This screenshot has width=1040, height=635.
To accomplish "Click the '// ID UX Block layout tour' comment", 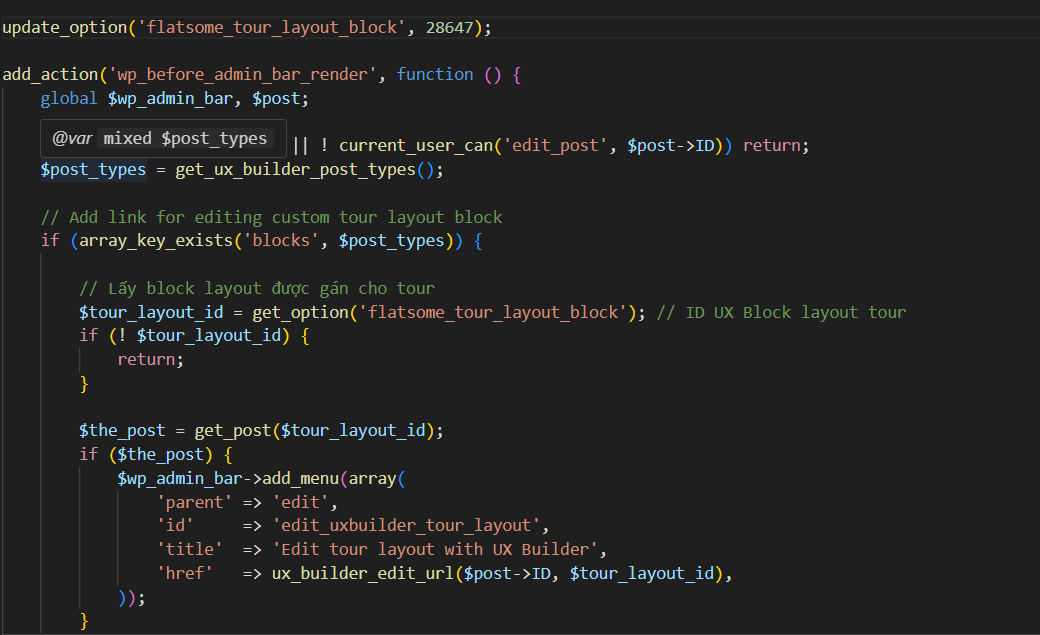I will pyautogui.click(x=782, y=311).
